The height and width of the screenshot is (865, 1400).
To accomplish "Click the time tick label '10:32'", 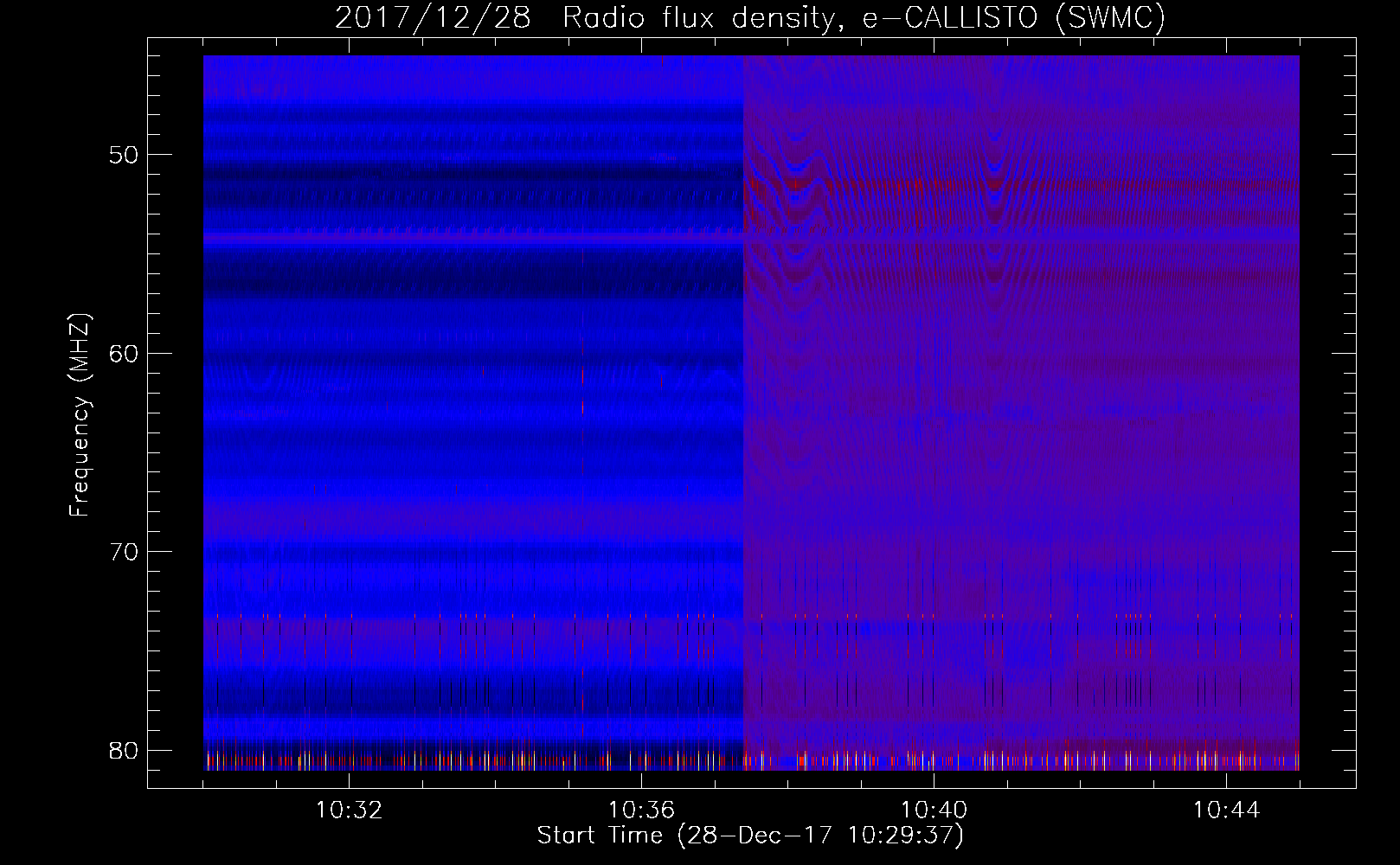I will (349, 811).
